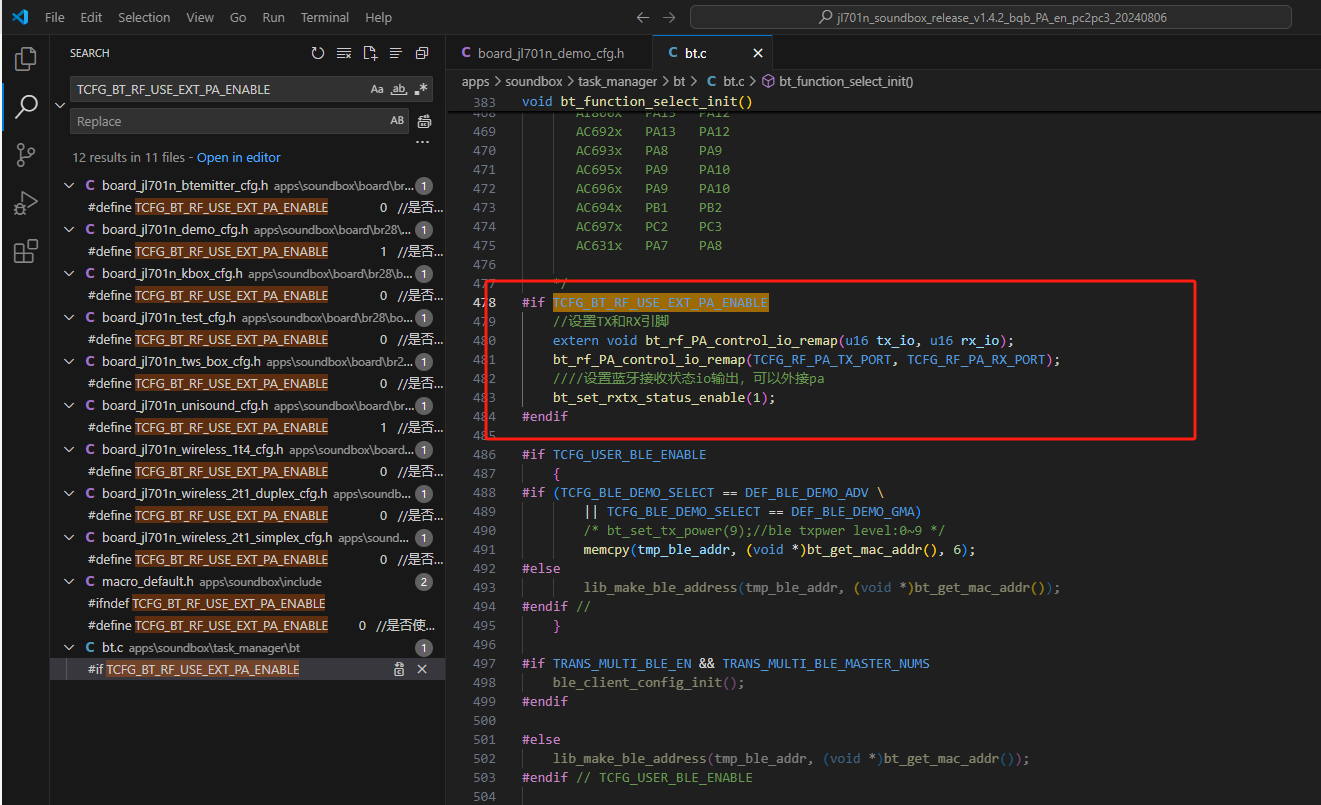Click the Search magnifier icon in activity bar
The image size is (1321, 805).
pyautogui.click(x=26, y=106)
